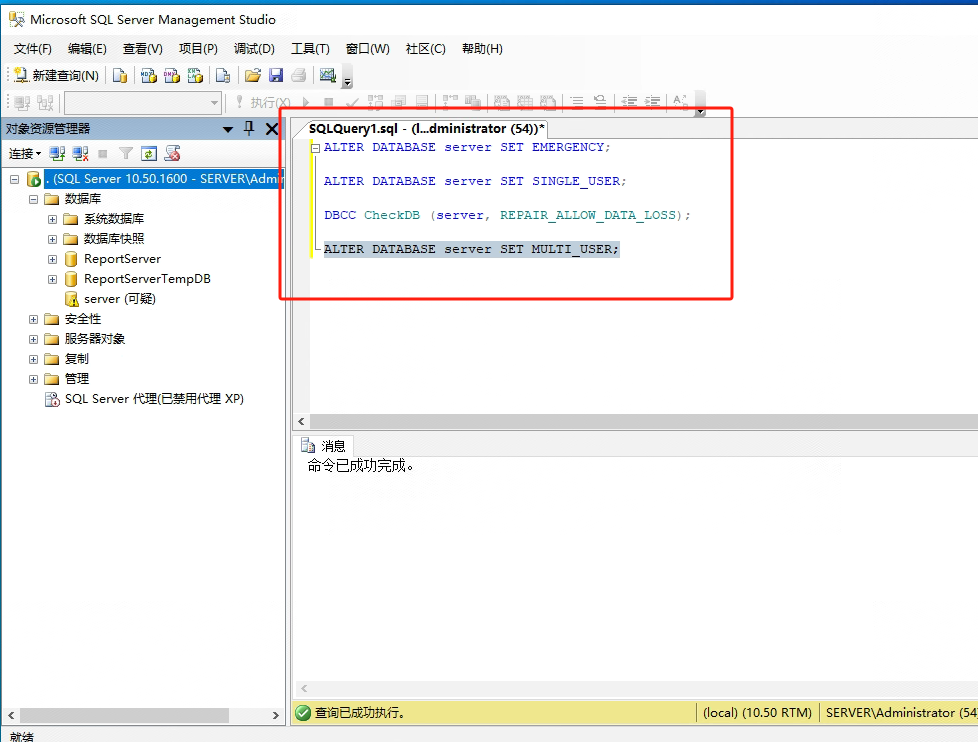The width and height of the screenshot is (978, 742).
Task: Refresh the Object Explorer tree
Action: tap(149, 153)
